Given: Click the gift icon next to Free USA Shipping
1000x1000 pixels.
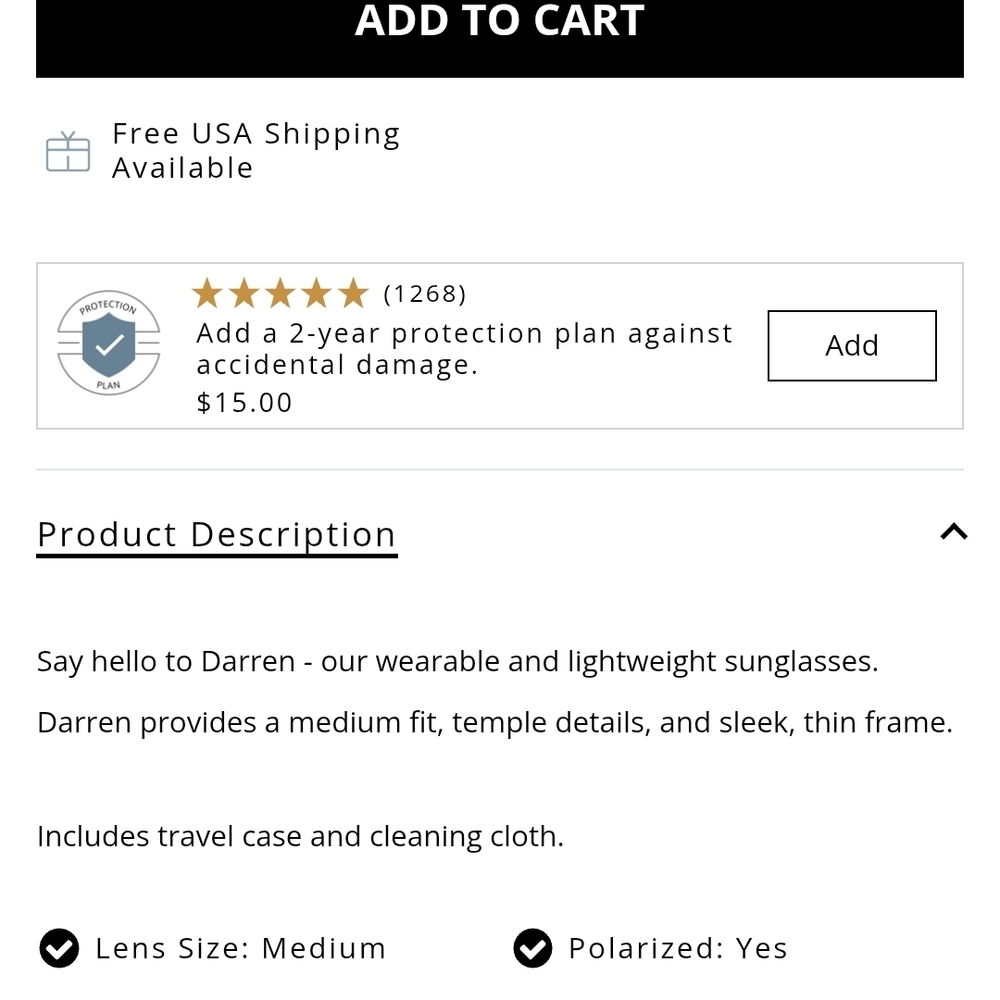Looking at the screenshot, I should click(67, 152).
